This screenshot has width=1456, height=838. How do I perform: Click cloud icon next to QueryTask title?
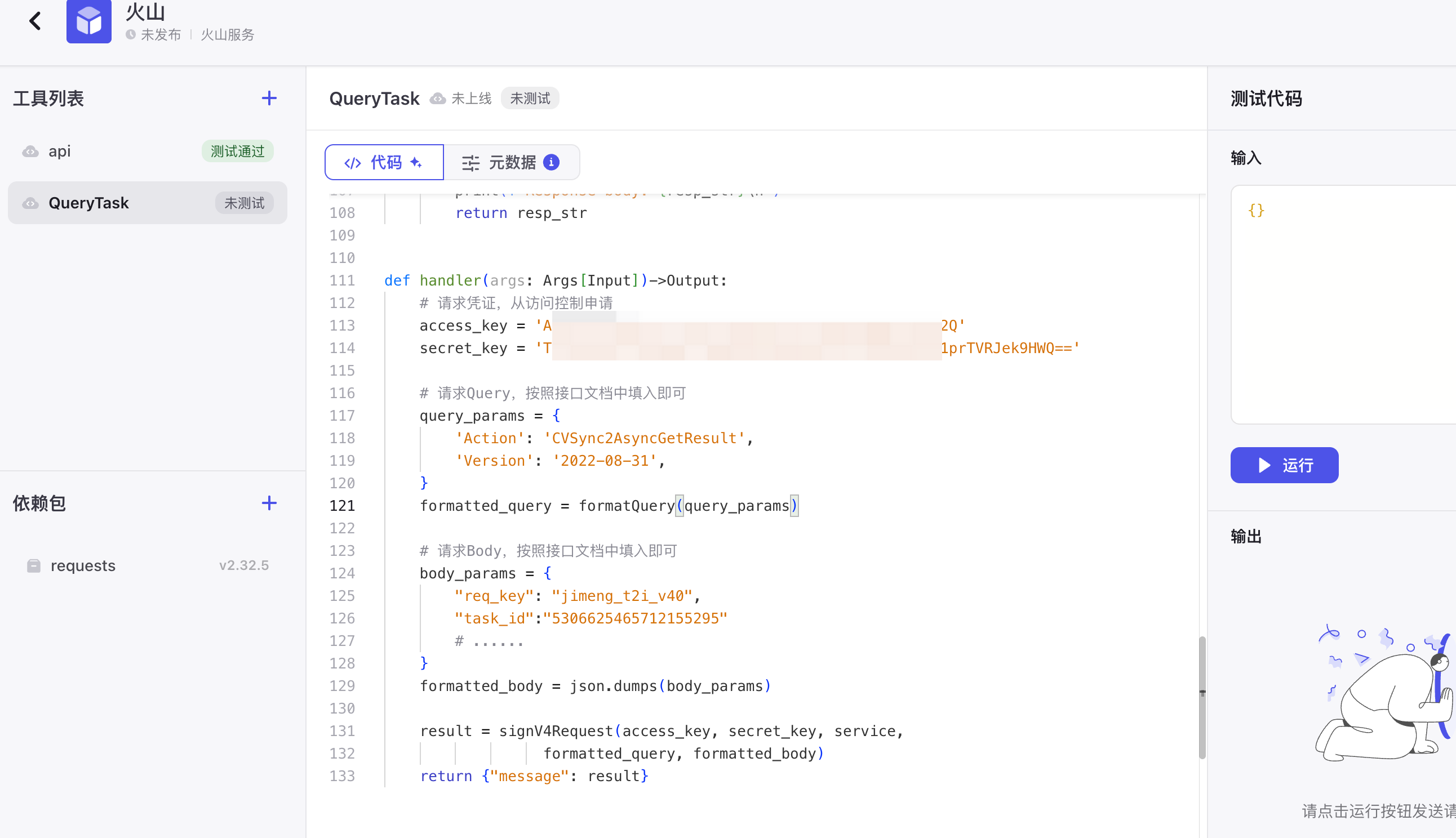point(438,99)
